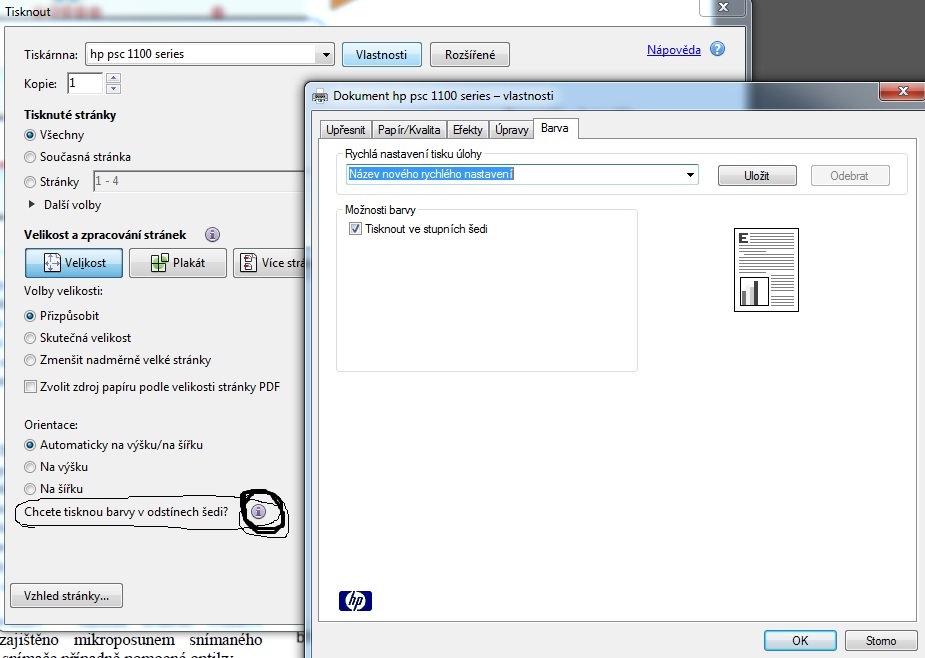Close the properties dialog window
925x658 pixels.
[x=903, y=91]
